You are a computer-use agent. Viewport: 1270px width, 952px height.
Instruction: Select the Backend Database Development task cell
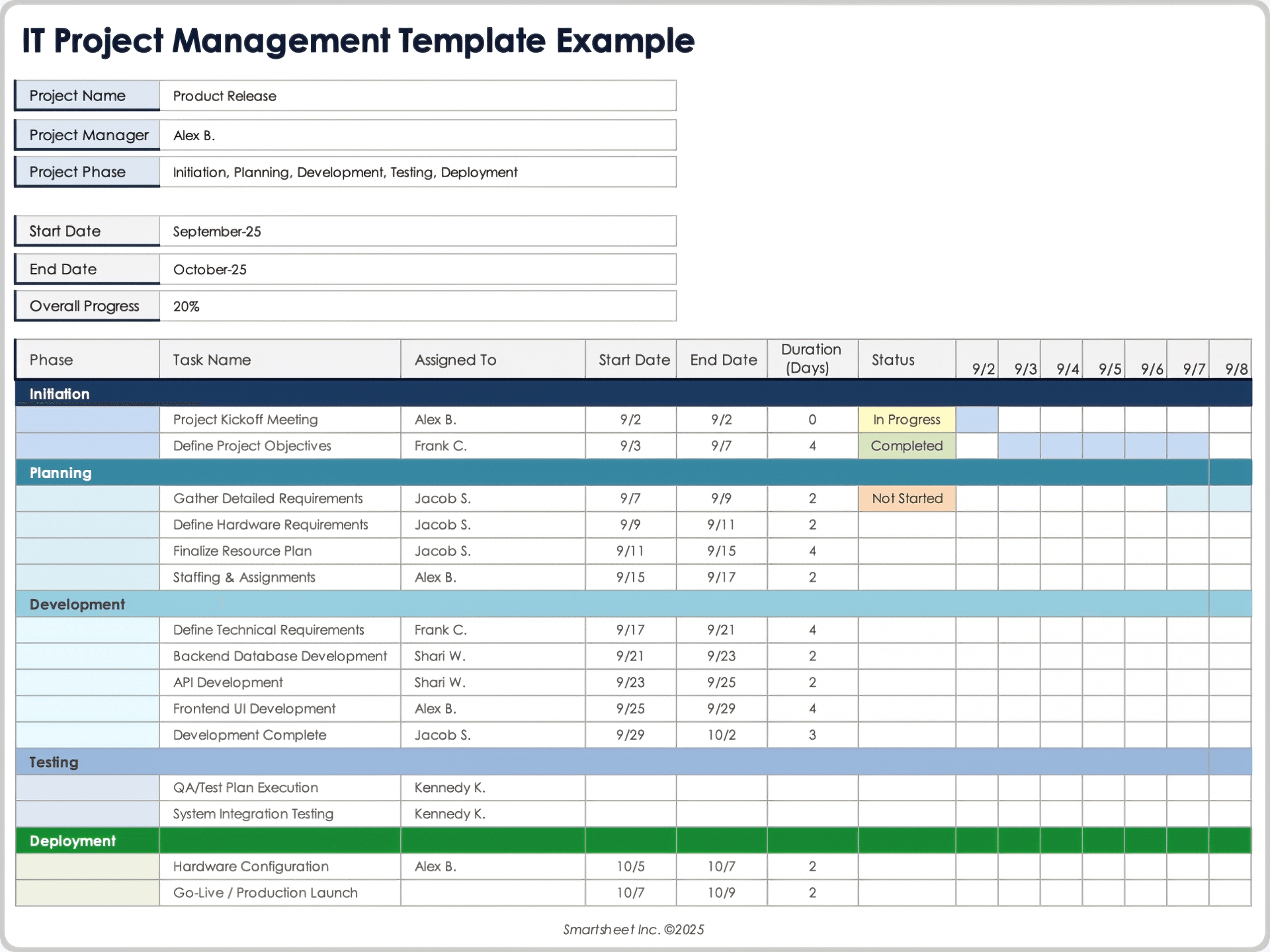coord(279,656)
